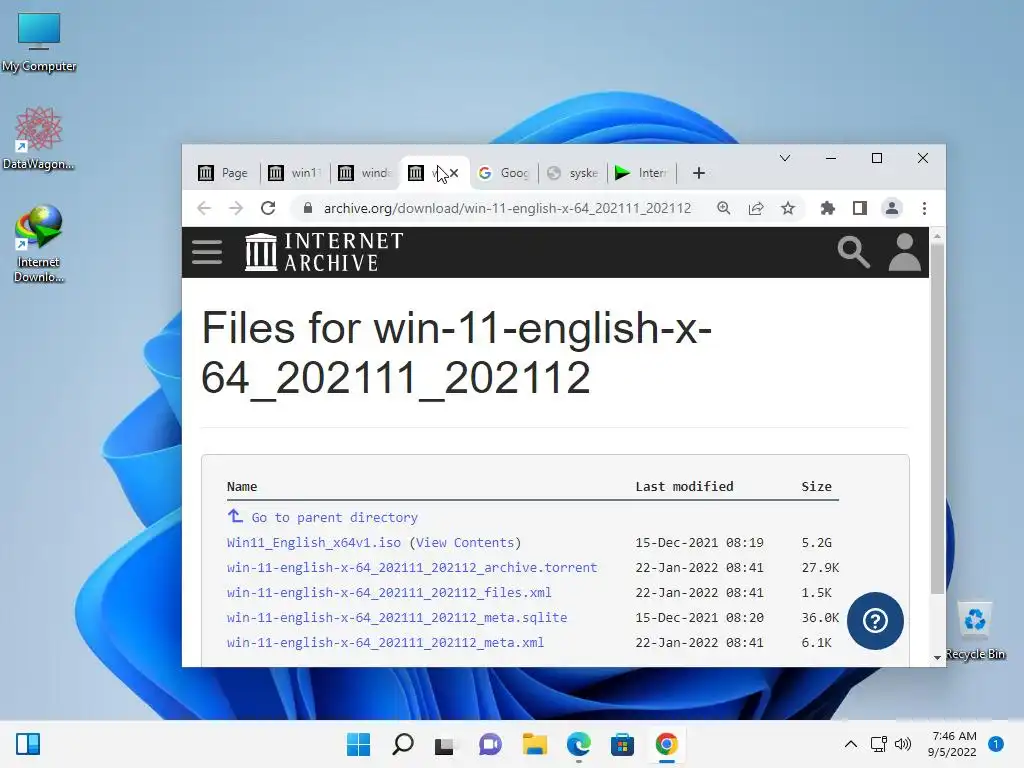Open the Internet Archive user account icon
The image size is (1024, 768).
[x=904, y=252]
